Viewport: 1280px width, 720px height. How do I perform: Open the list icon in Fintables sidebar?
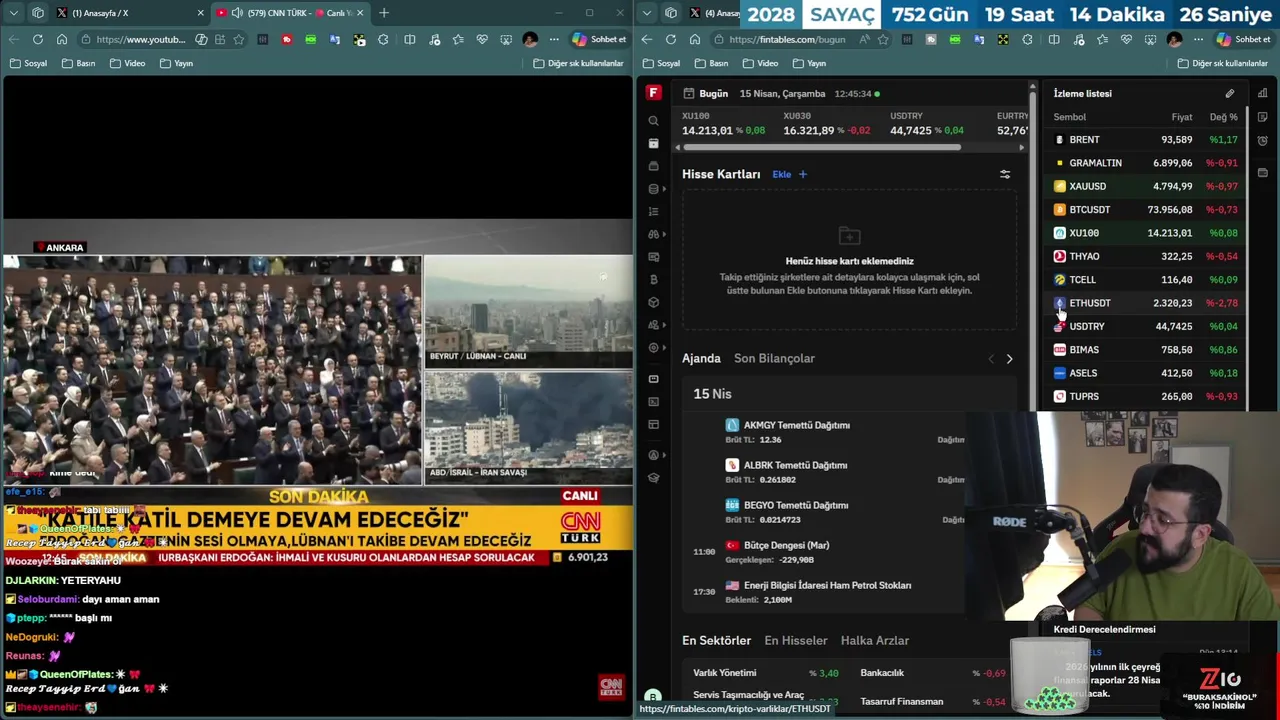click(653, 212)
